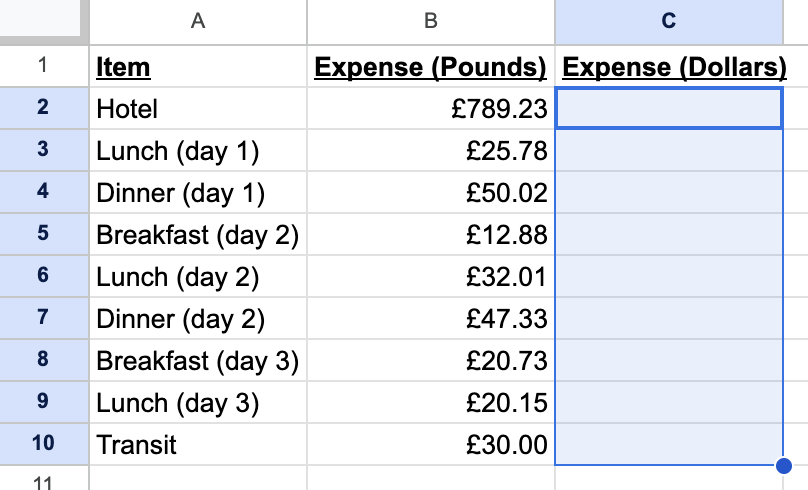Select column C header
Screen dimensions: 808x490
pyautogui.click(x=668, y=20)
